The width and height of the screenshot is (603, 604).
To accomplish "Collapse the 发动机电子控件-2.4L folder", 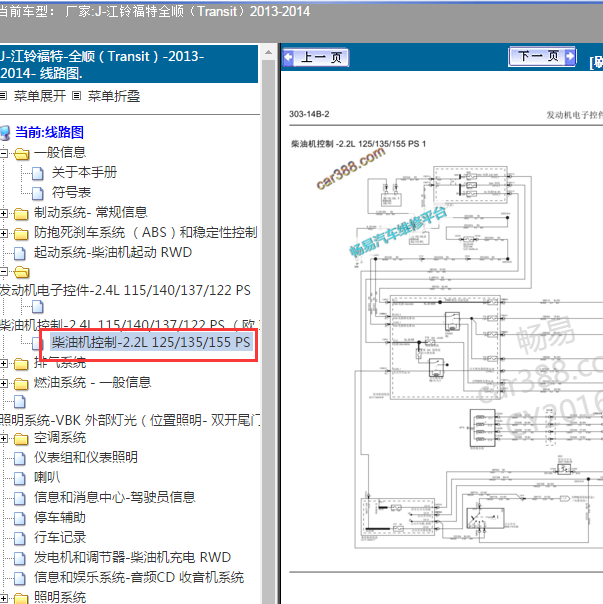I will click(x=3, y=272).
